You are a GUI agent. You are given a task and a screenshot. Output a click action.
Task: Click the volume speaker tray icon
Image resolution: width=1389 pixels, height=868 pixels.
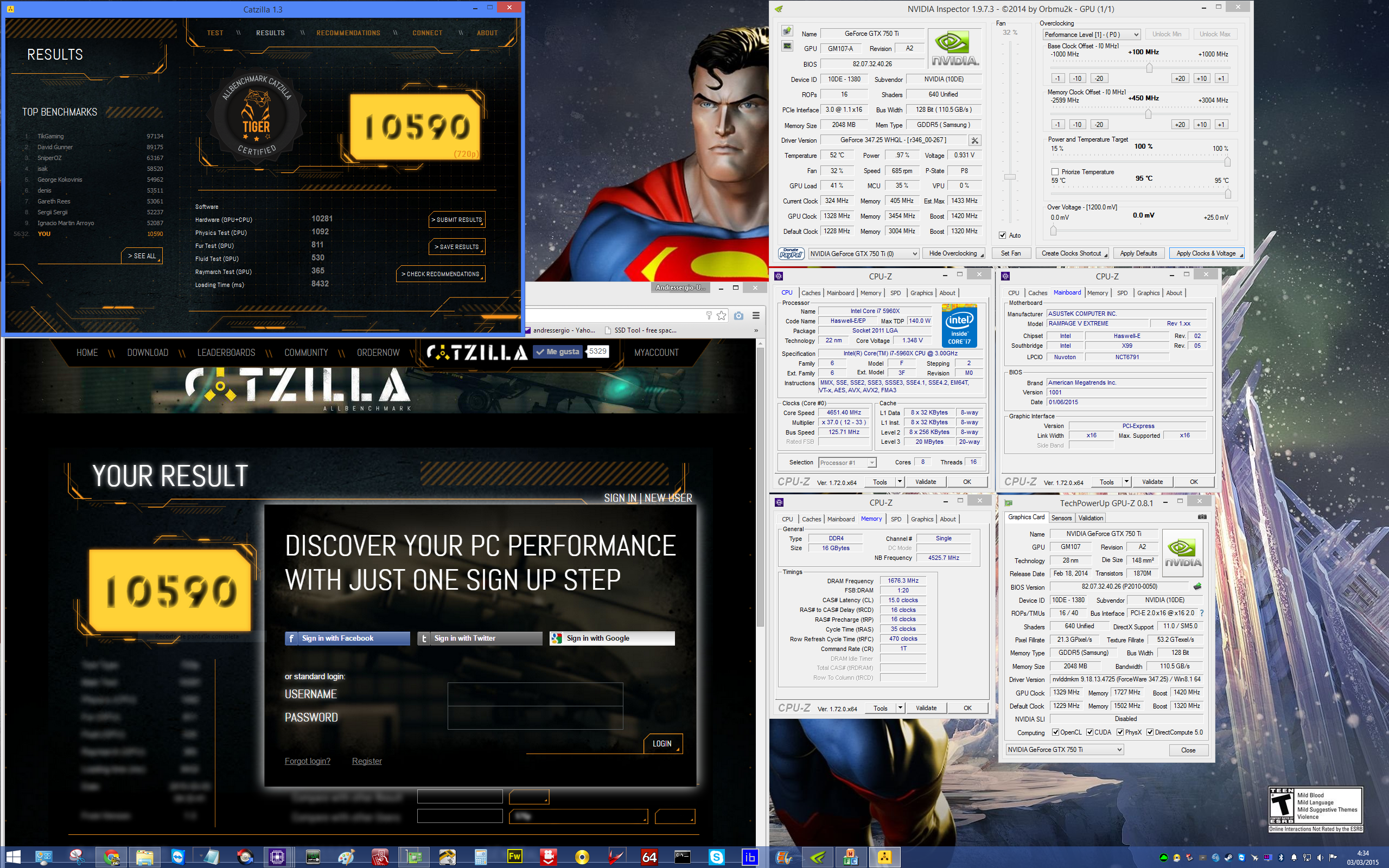tap(1320, 857)
